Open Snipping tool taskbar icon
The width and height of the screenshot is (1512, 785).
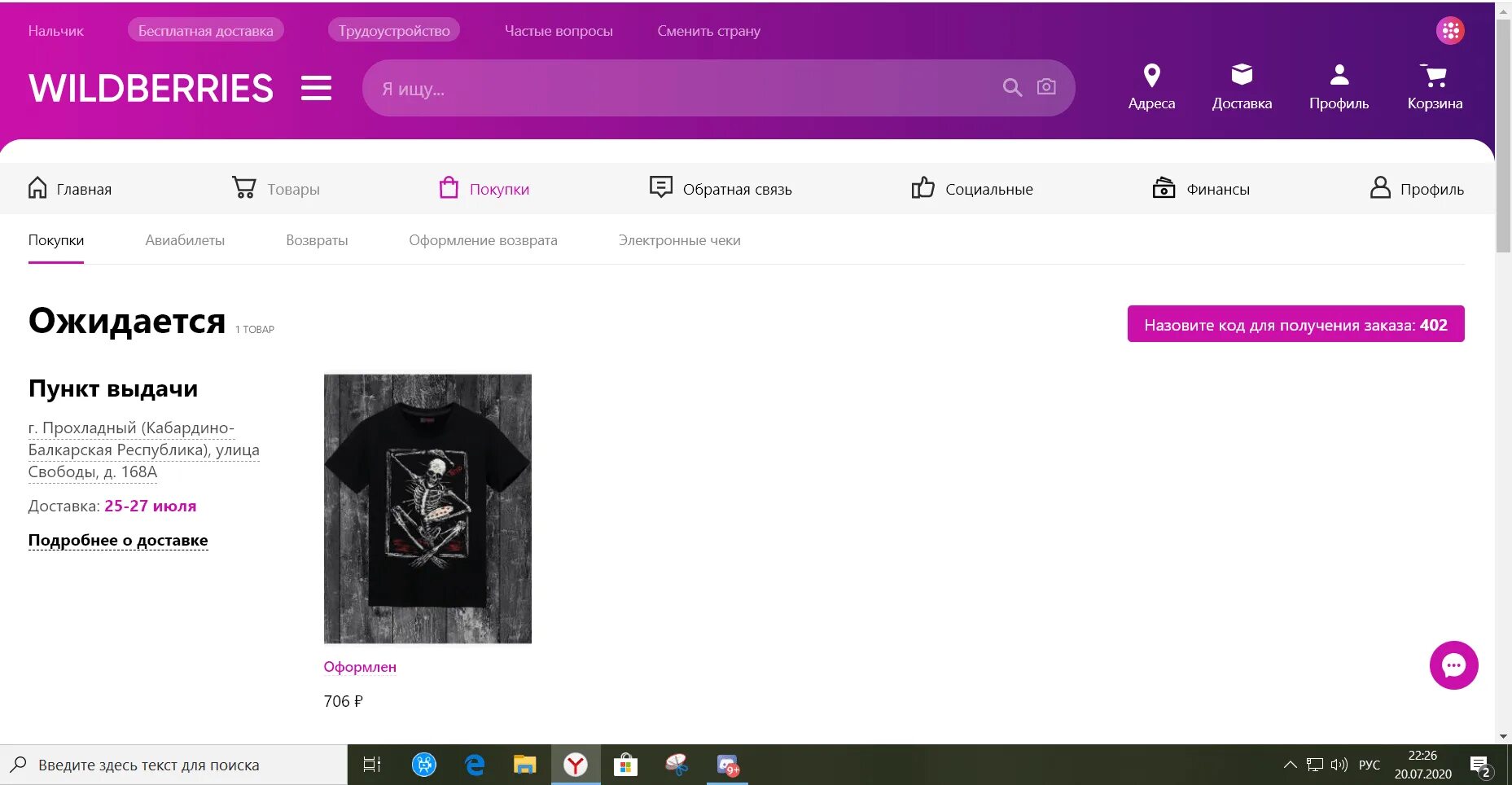coord(677,765)
